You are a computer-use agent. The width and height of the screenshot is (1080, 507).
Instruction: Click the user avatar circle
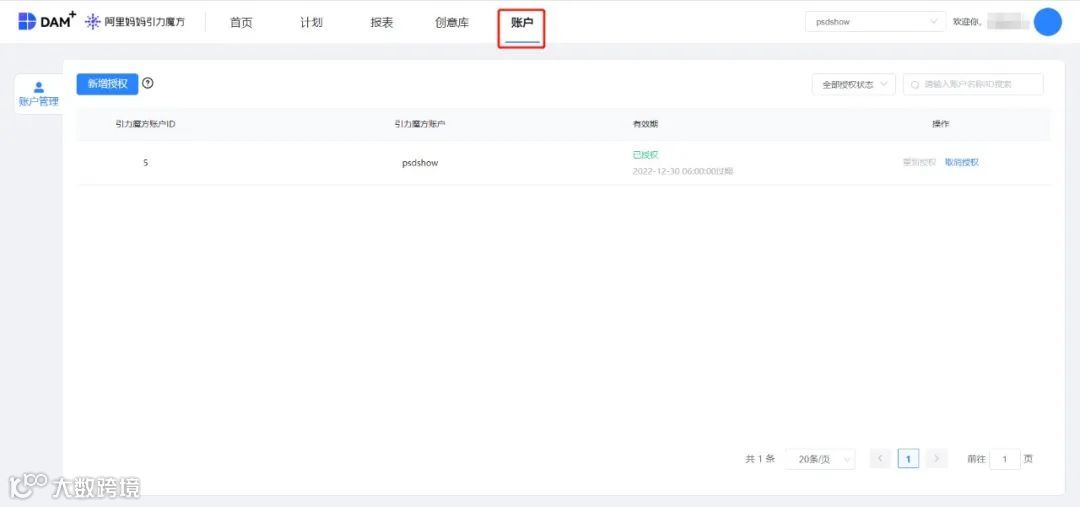point(1048,22)
